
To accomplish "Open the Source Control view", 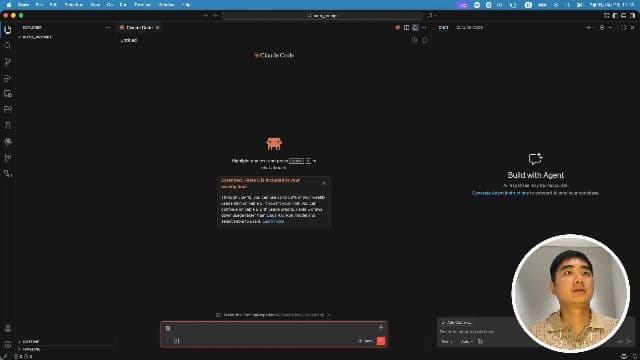I will click(7, 62).
